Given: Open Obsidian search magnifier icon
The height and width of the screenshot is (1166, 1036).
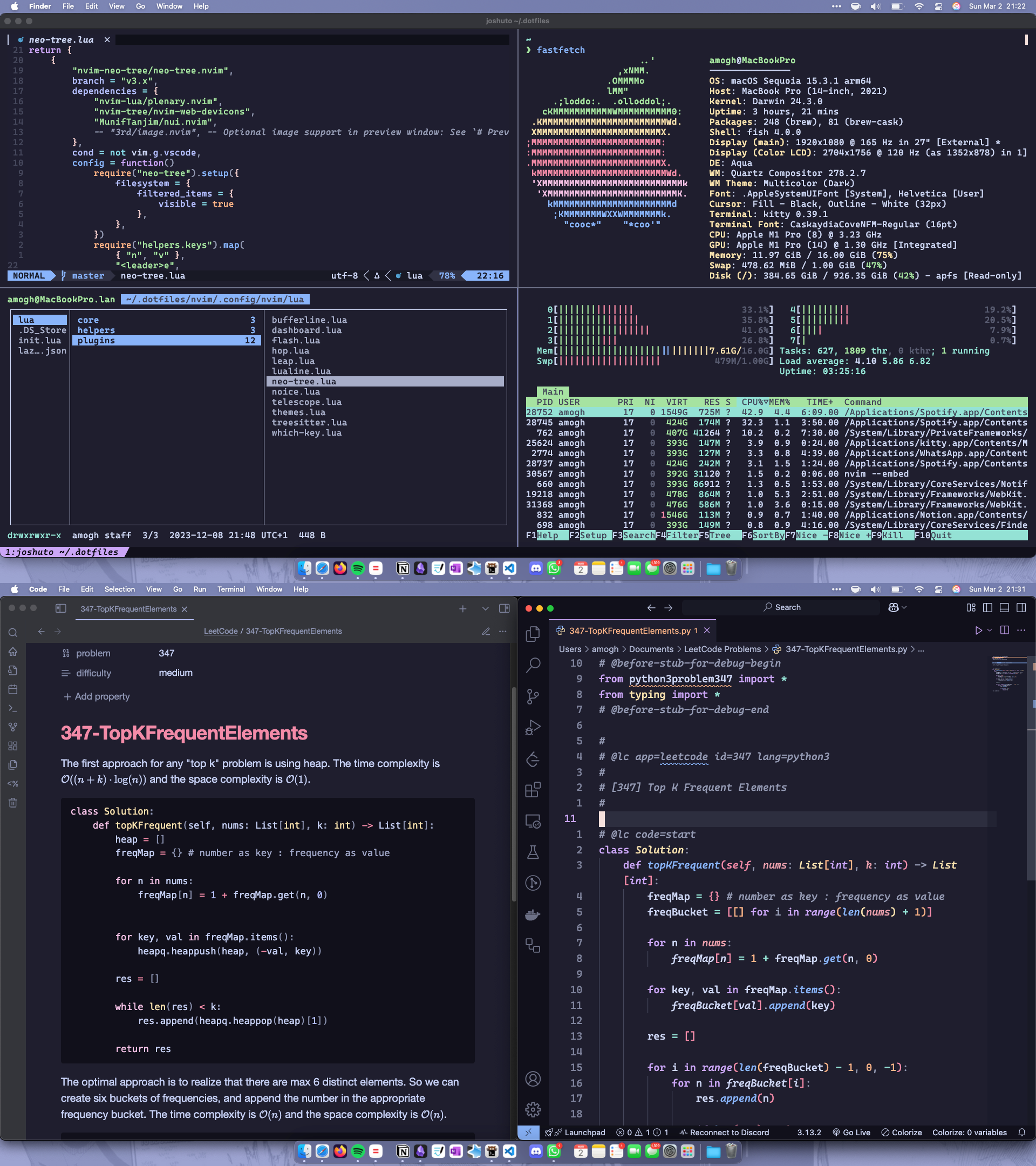Looking at the screenshot, I should pos(12,633).
